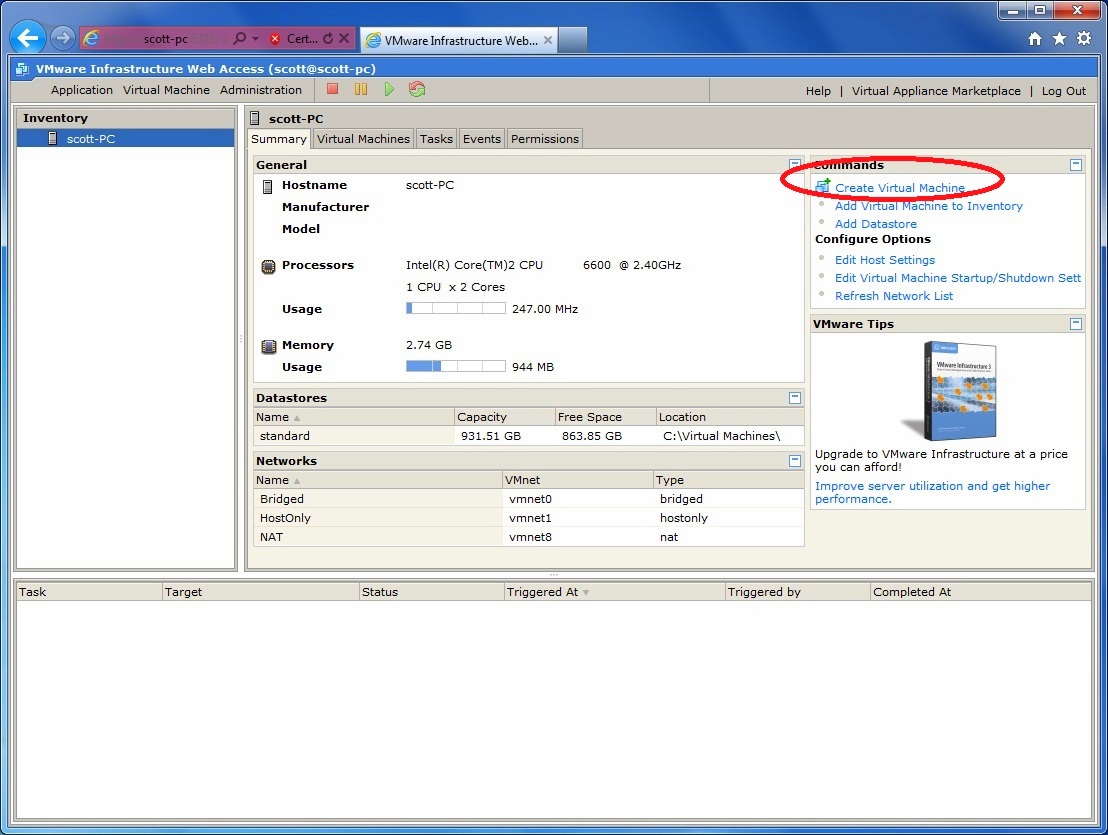Click the host icon beside scott-PC heading
1108x835 pixels.
pyautogui.click(x=255, y=118)
